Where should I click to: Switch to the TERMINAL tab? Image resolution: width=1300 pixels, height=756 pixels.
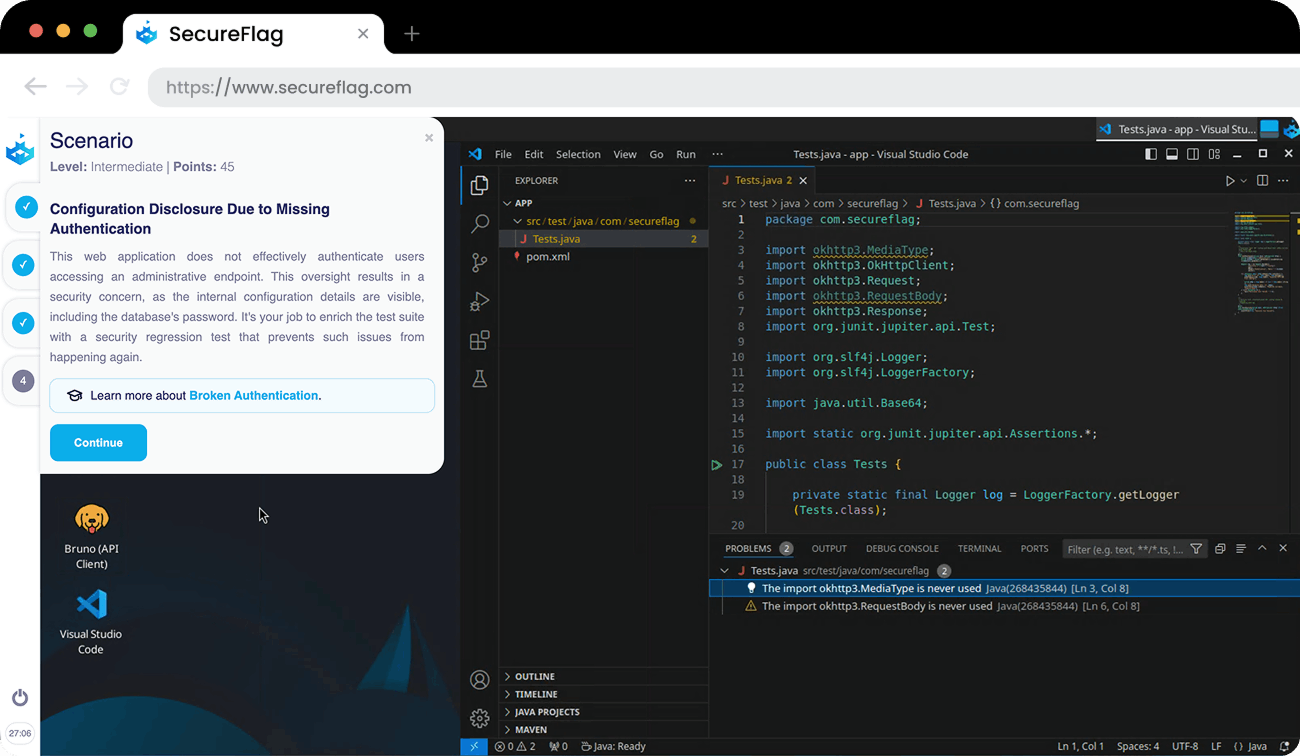click(979, 548)
